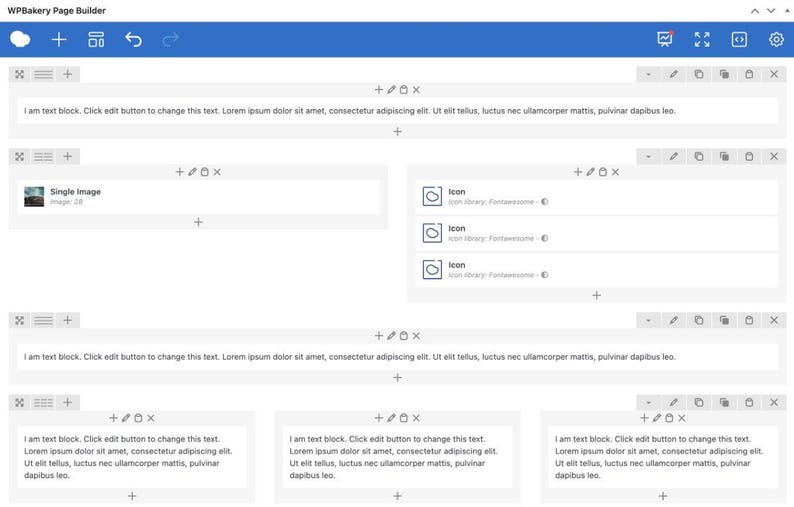
Task: Change layout of the third row
Action: [x=43, y=321]
